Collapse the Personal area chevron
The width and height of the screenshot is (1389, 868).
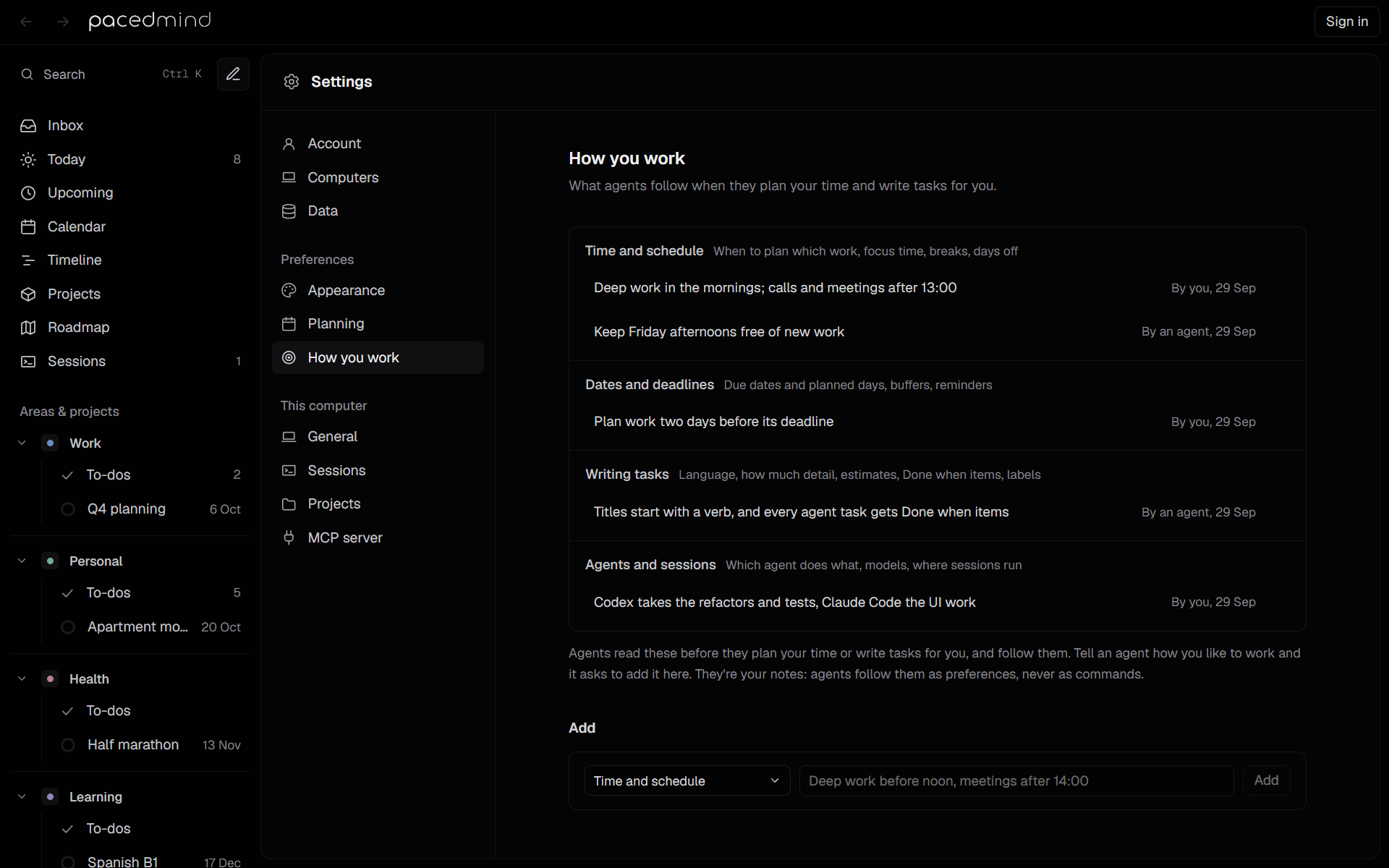tap(22, 561)
